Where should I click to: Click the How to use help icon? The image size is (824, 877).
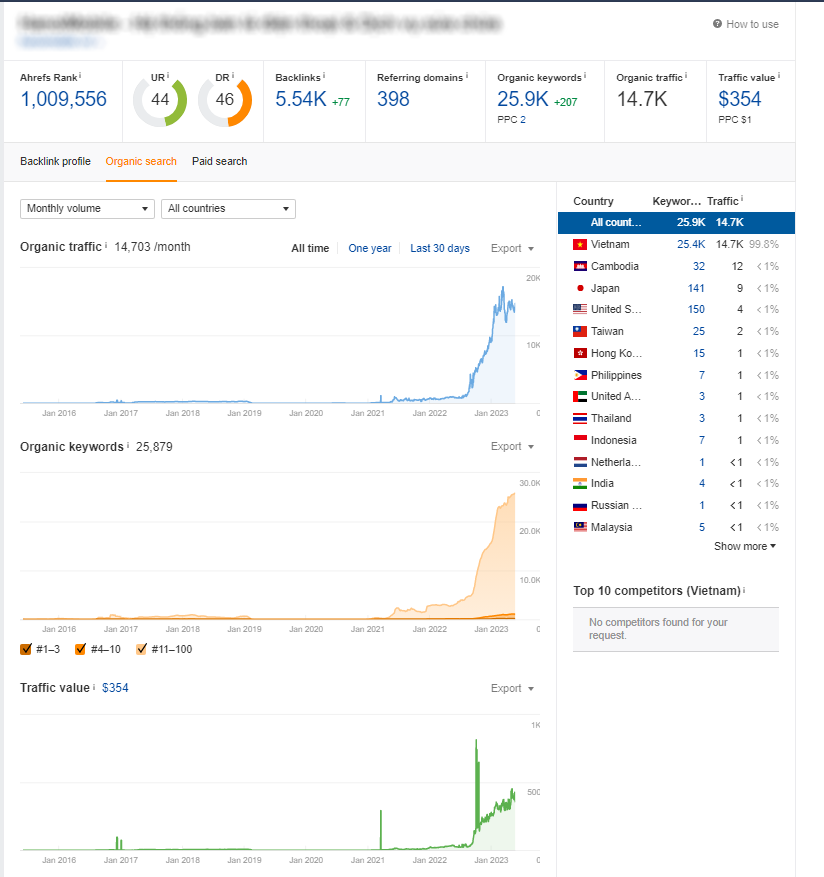point(717,24)
